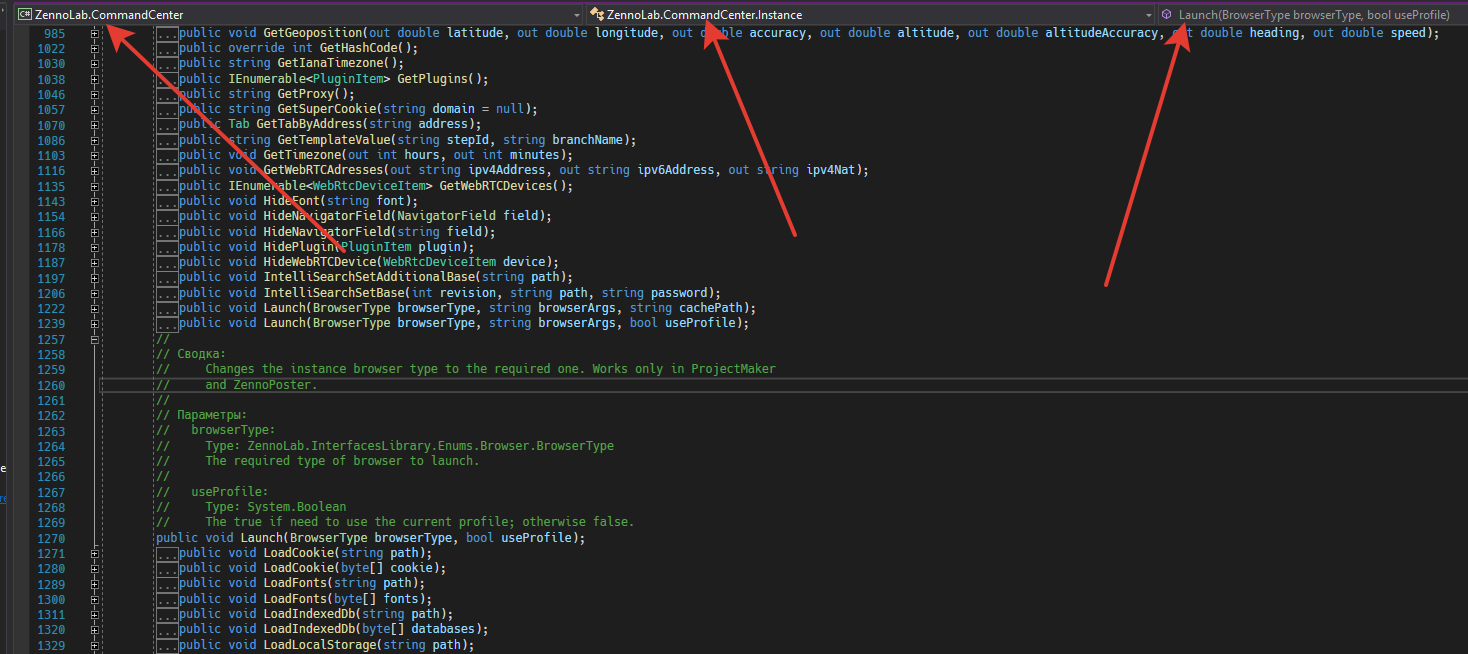This screenshot has height=654, width=1468.
Task: Expand LoadIndexedDb(byte[] databases) region
Action: (x=95, y=629)
